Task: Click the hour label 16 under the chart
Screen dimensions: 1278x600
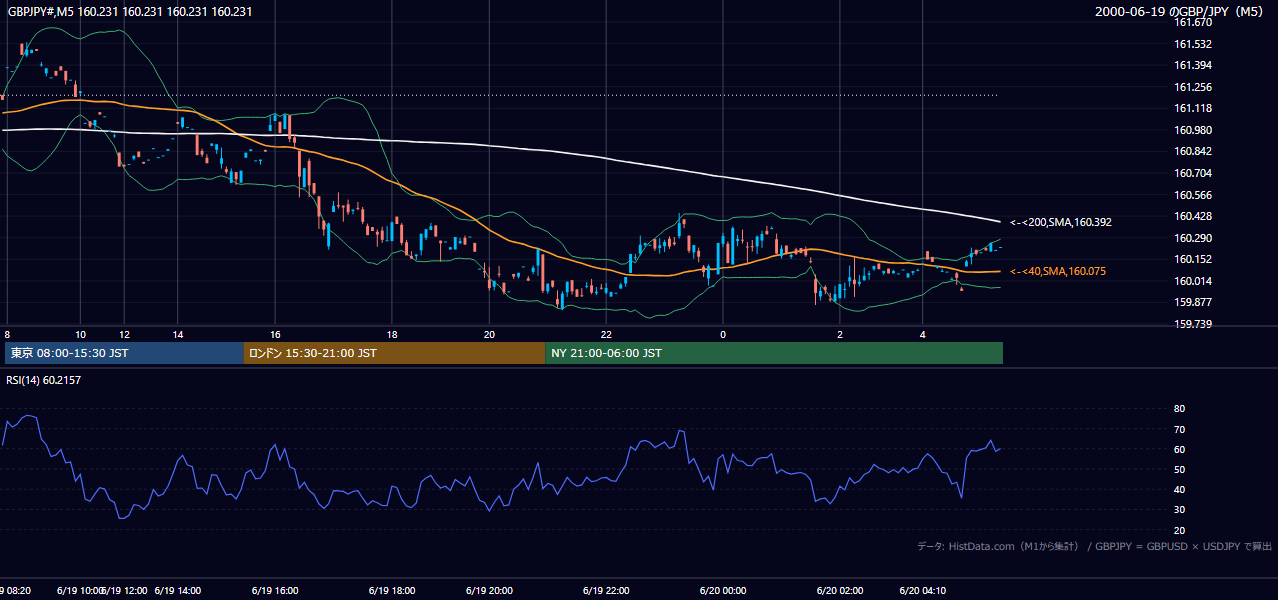Action: click(275, 334)
